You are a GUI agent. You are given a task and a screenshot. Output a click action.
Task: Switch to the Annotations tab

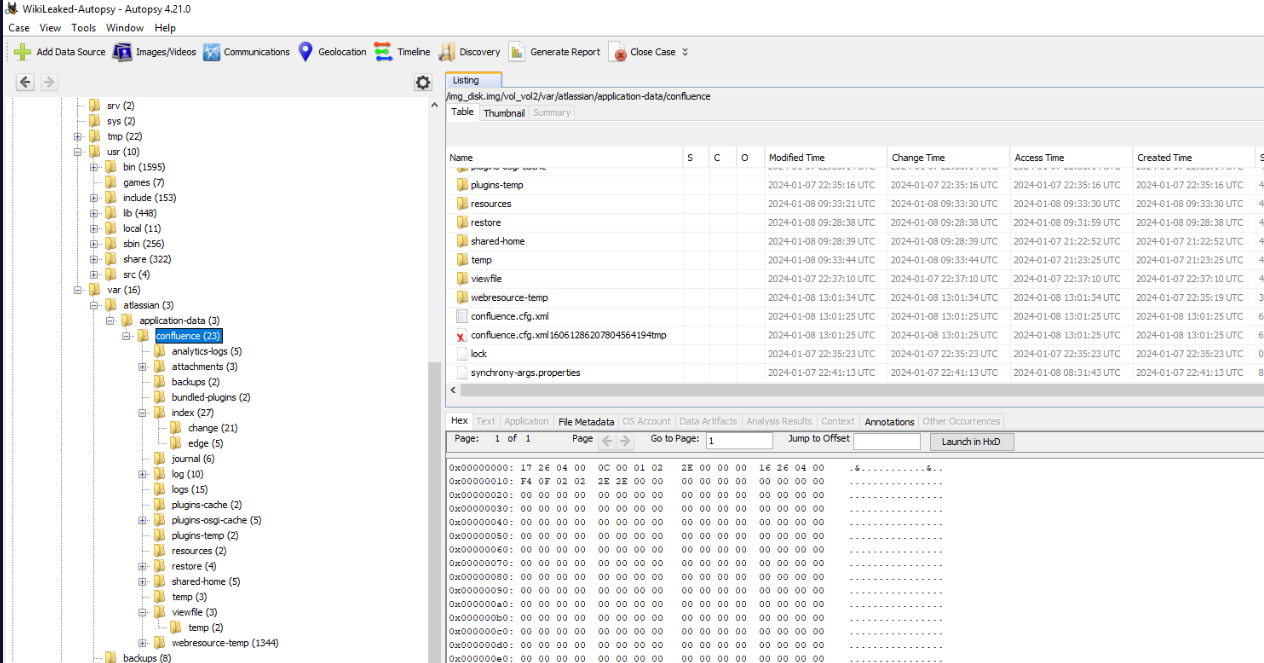[889, 422]
